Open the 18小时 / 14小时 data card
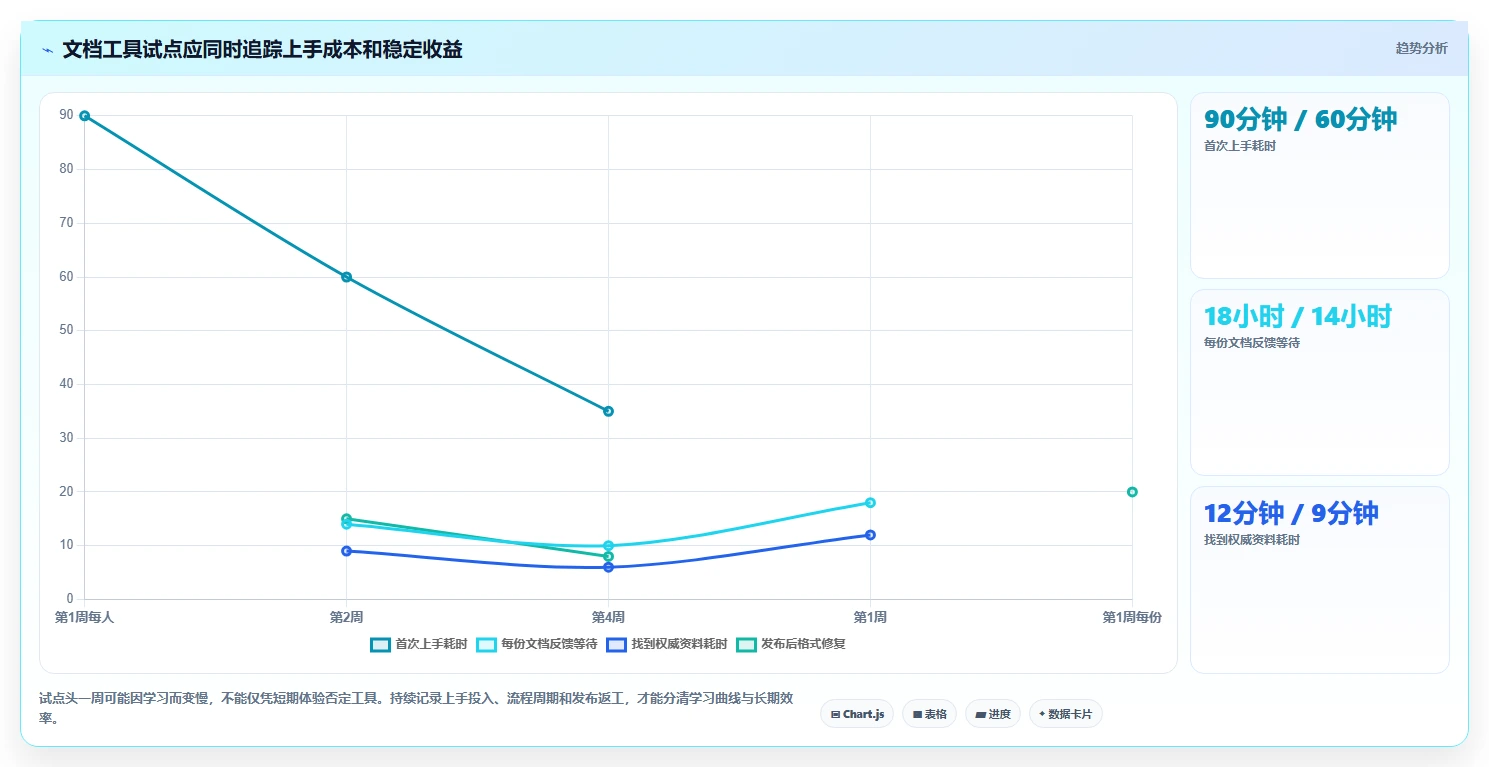 coord(1319,382)
